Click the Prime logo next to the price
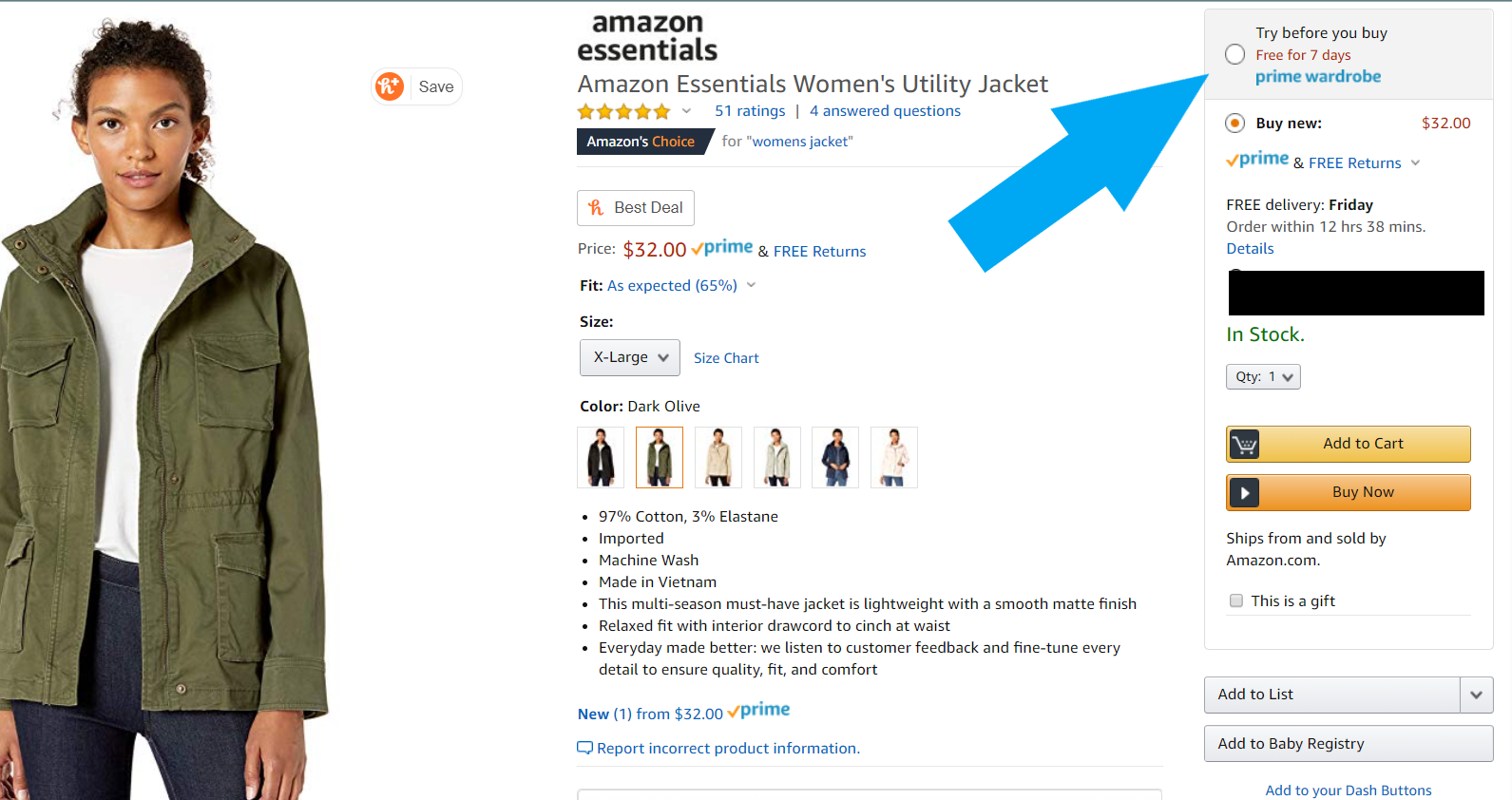This screenshot has width=1512, height=800. pos(722,248)
